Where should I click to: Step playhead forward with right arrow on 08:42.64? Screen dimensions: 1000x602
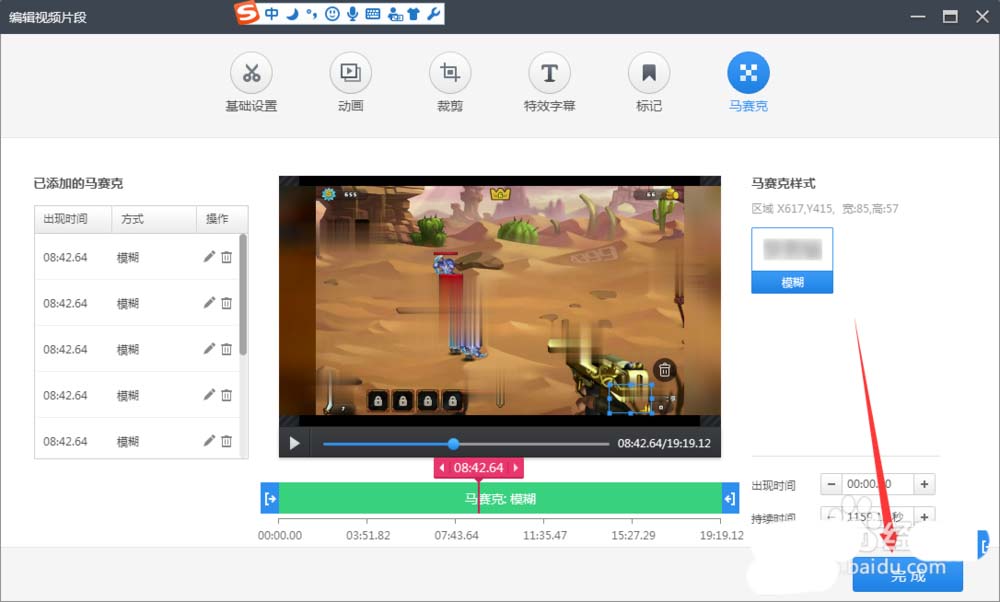click(515, 467)
